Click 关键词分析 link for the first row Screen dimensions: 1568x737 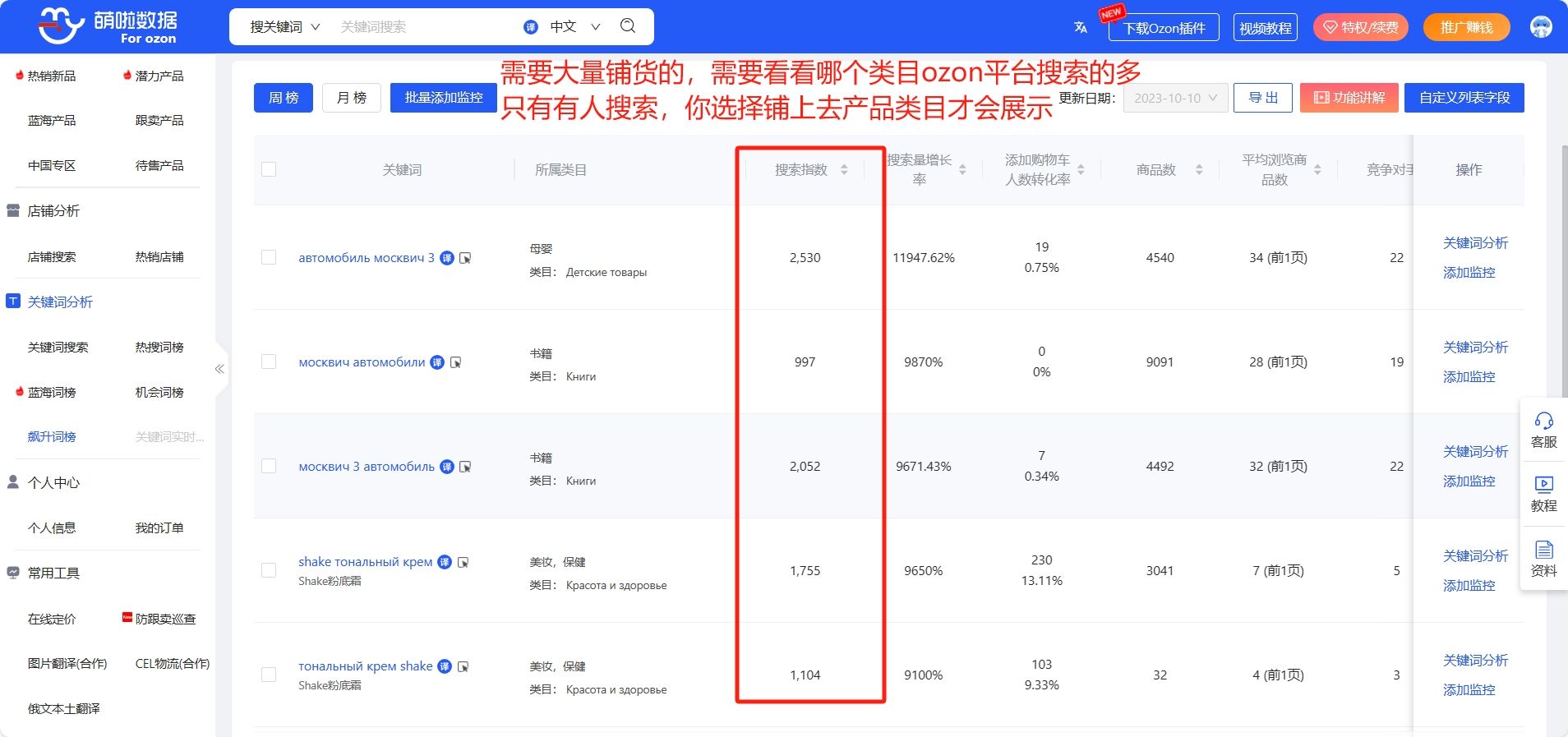1475,243
